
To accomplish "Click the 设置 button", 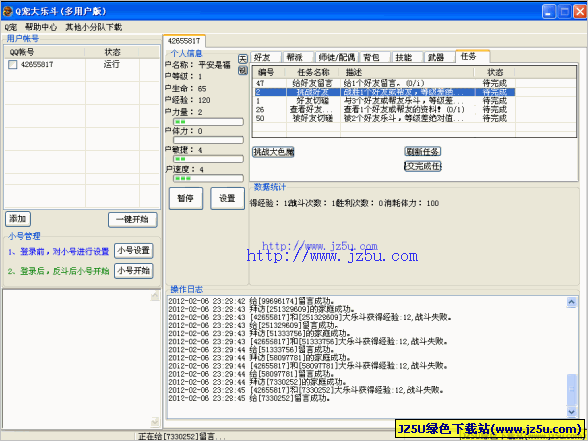I will coord(227,198).
